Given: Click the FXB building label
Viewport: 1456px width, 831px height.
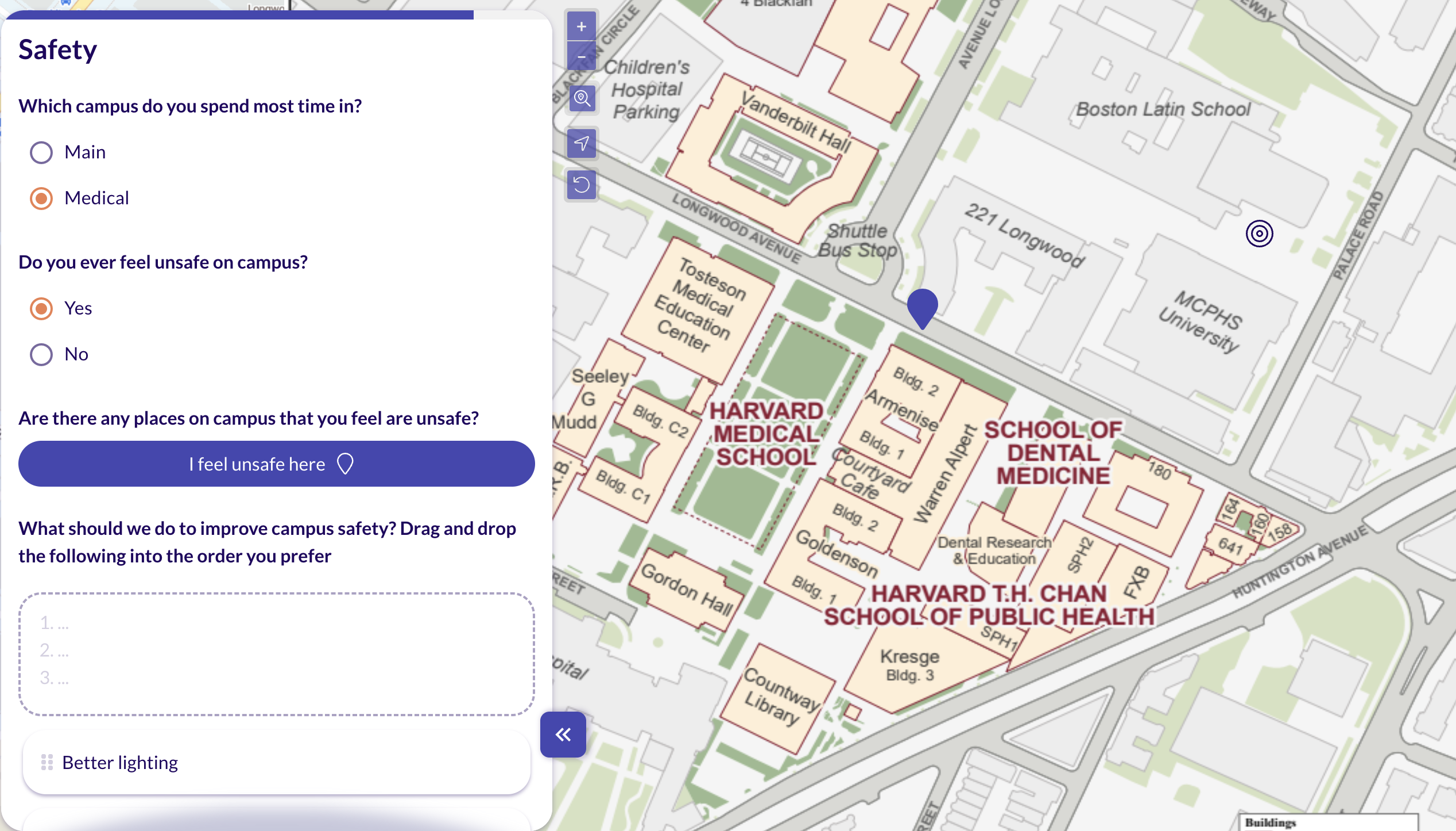Looking at the screenshot, I should (1137, 582).
